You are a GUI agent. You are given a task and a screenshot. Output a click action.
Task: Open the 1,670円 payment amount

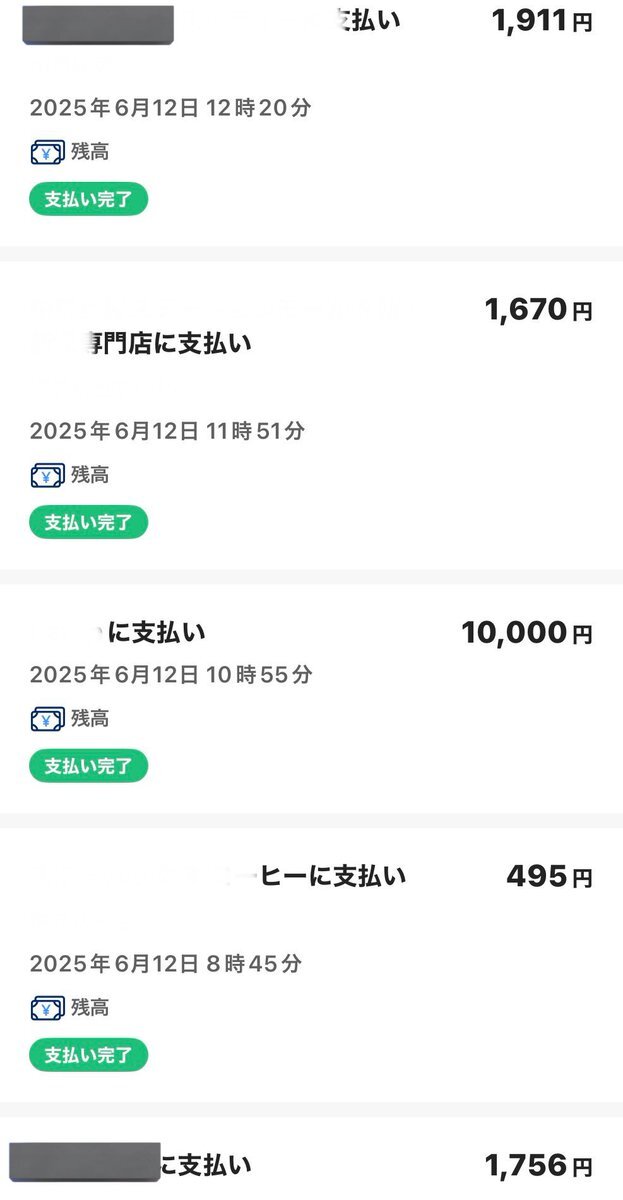coord(539,310)
